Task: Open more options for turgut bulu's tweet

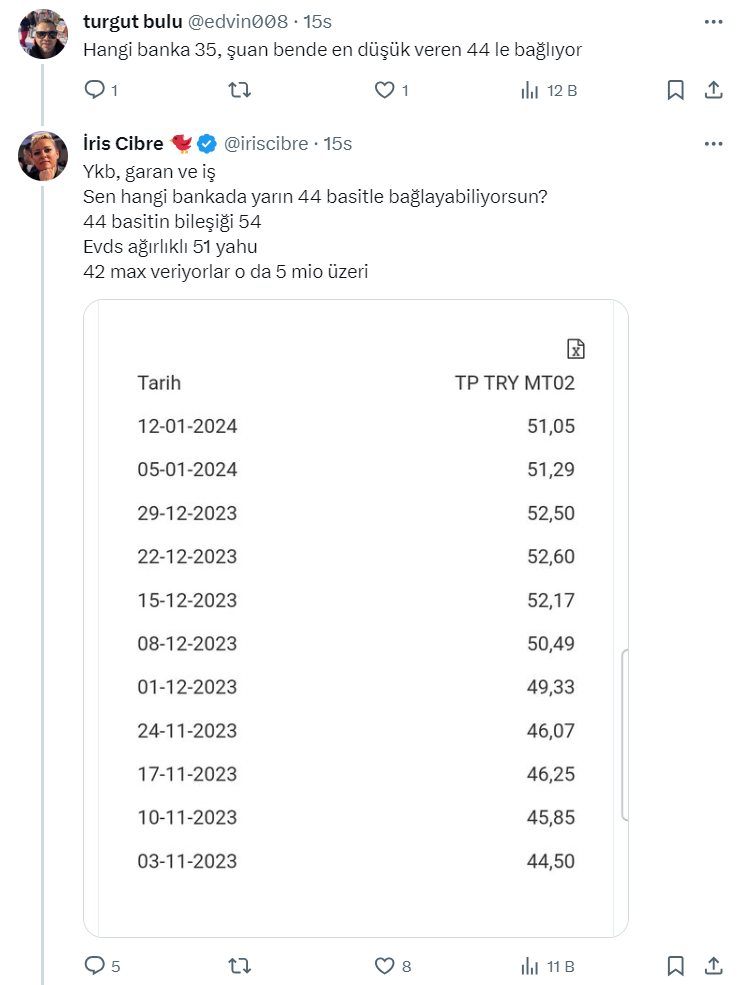Action: [x=713, y=20]
